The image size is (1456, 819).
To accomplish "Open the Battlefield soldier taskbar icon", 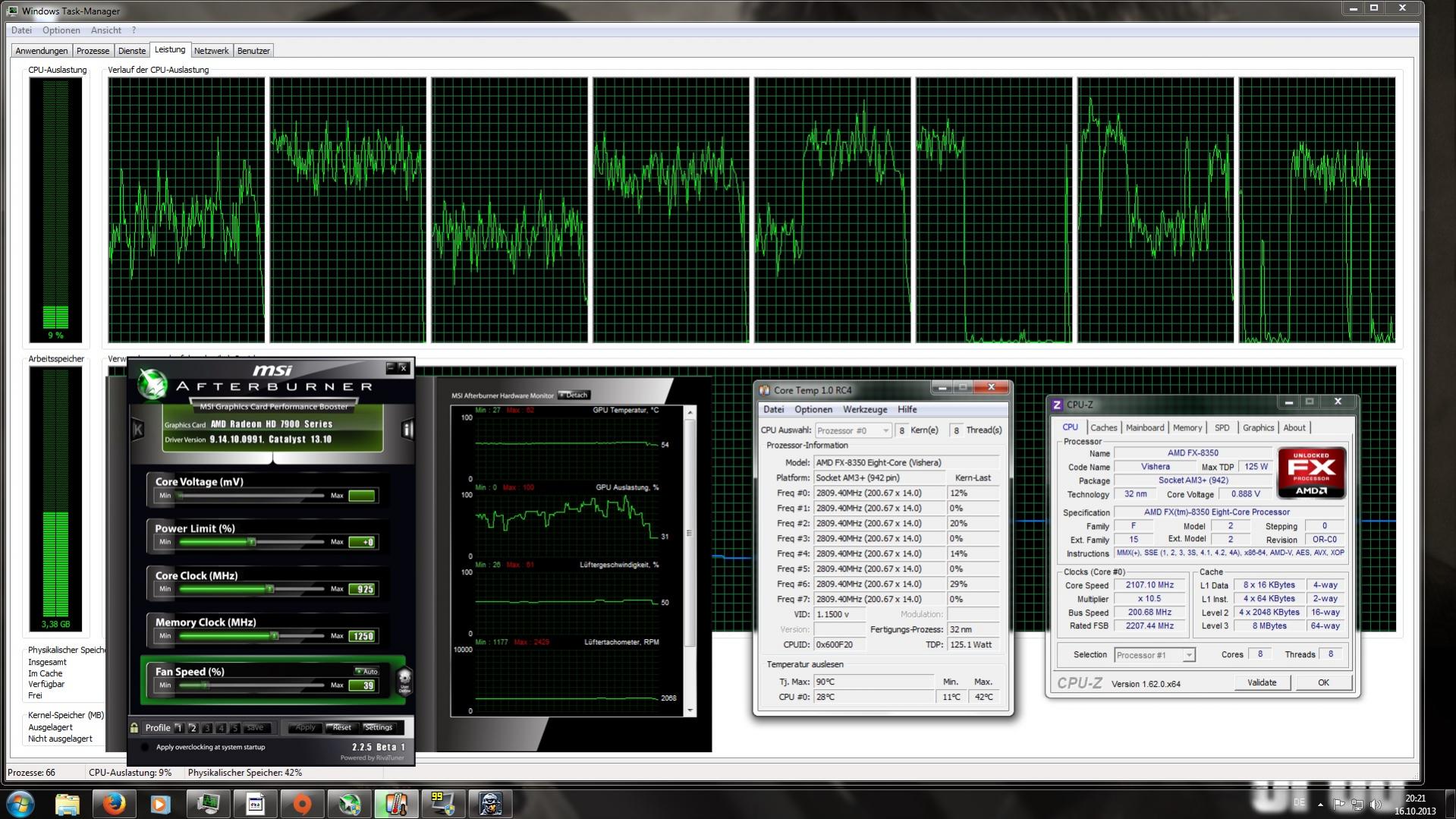I will click(490, 804).
